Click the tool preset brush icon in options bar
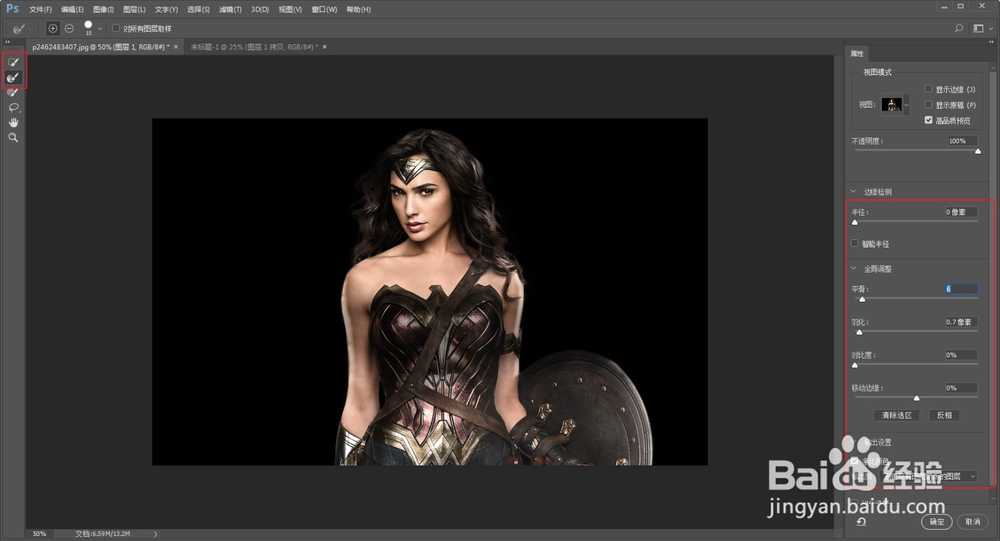1000x541 pixels. pyautogui.click(x=19, y=28)
